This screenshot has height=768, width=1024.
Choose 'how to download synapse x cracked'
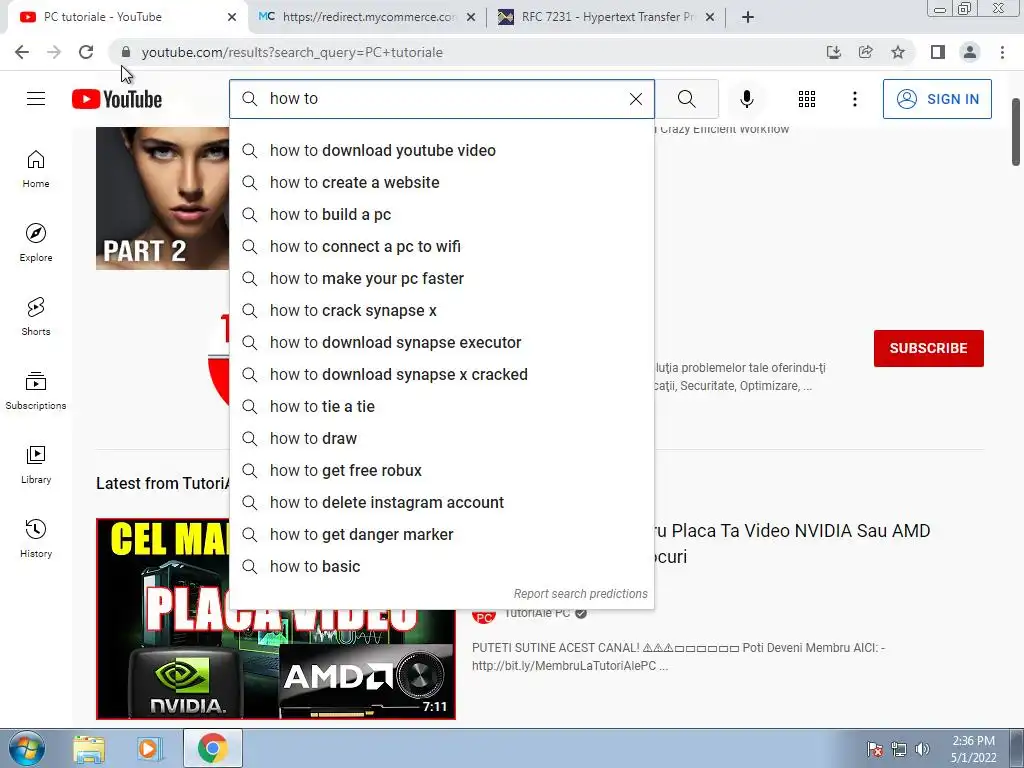click(x=441, y=374)
